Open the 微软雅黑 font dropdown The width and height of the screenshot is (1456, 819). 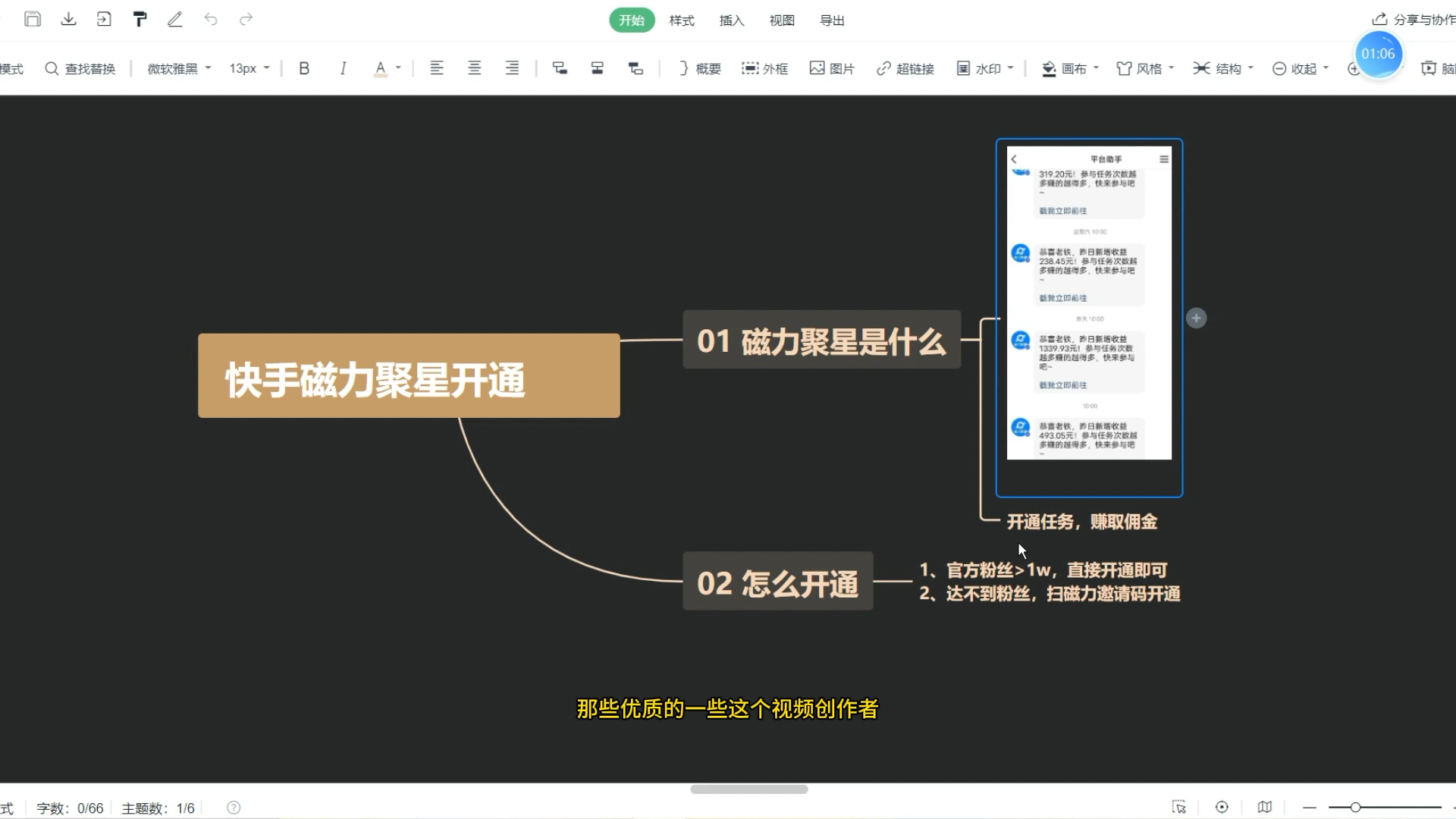[x=179, y=68]
